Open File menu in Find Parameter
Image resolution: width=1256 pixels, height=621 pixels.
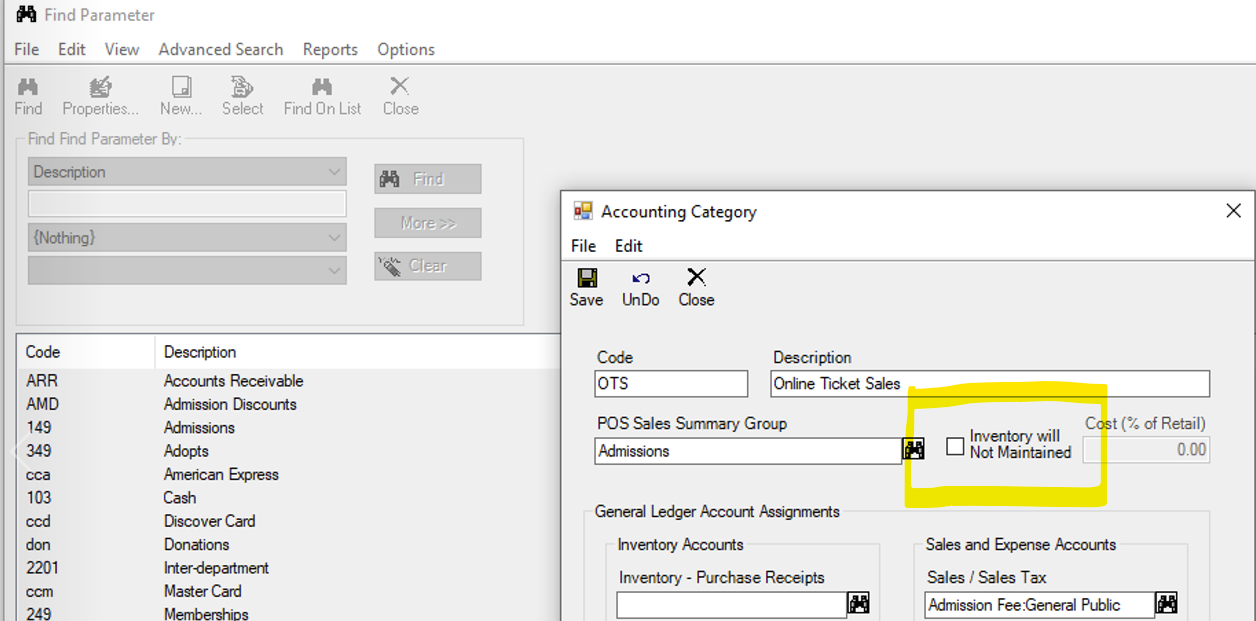coord(27,49)
